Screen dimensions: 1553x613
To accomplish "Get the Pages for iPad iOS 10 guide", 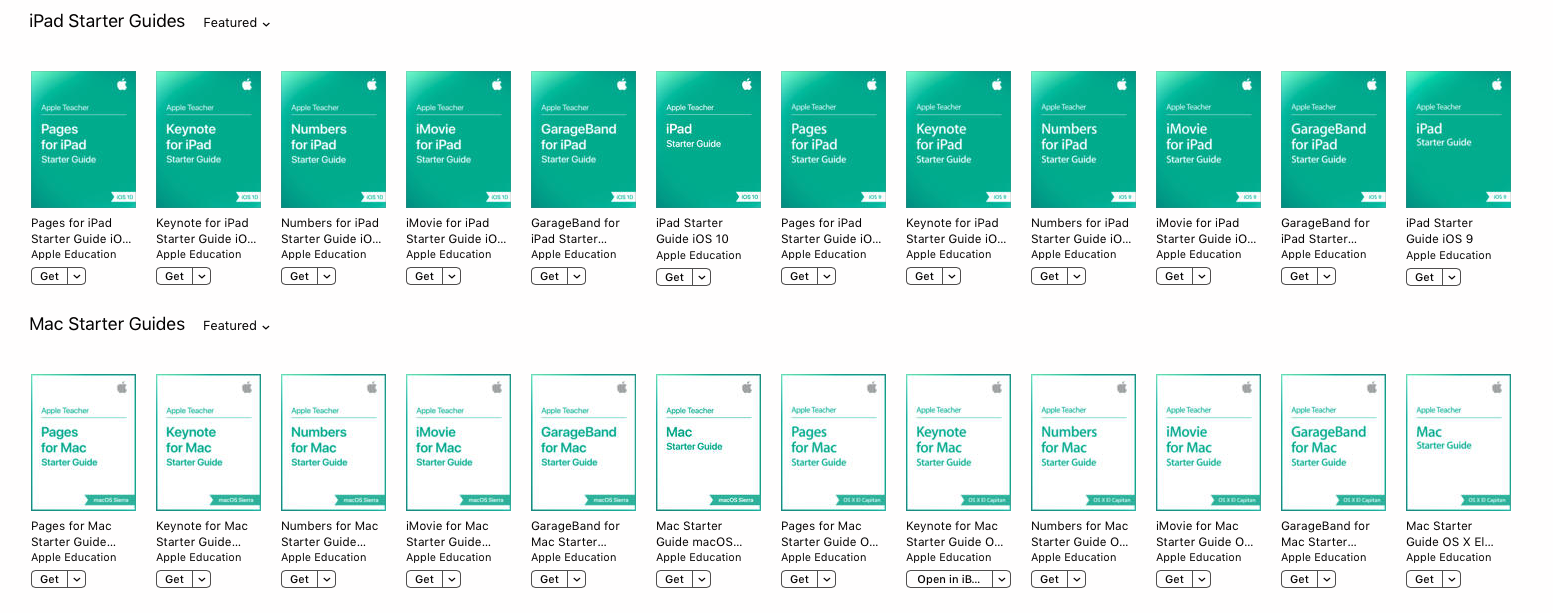I will pyautogui.click(x=50, y=276).
